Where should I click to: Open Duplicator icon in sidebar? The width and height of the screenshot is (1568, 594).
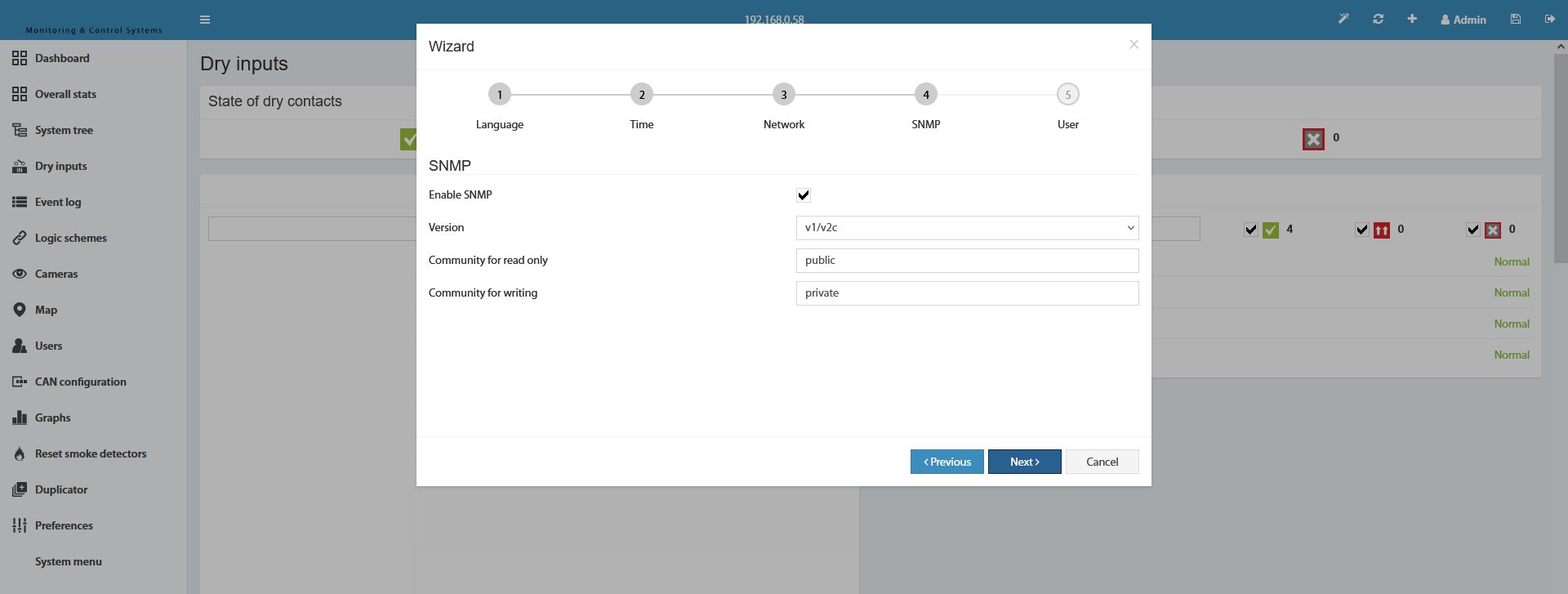tap(20, 489)
